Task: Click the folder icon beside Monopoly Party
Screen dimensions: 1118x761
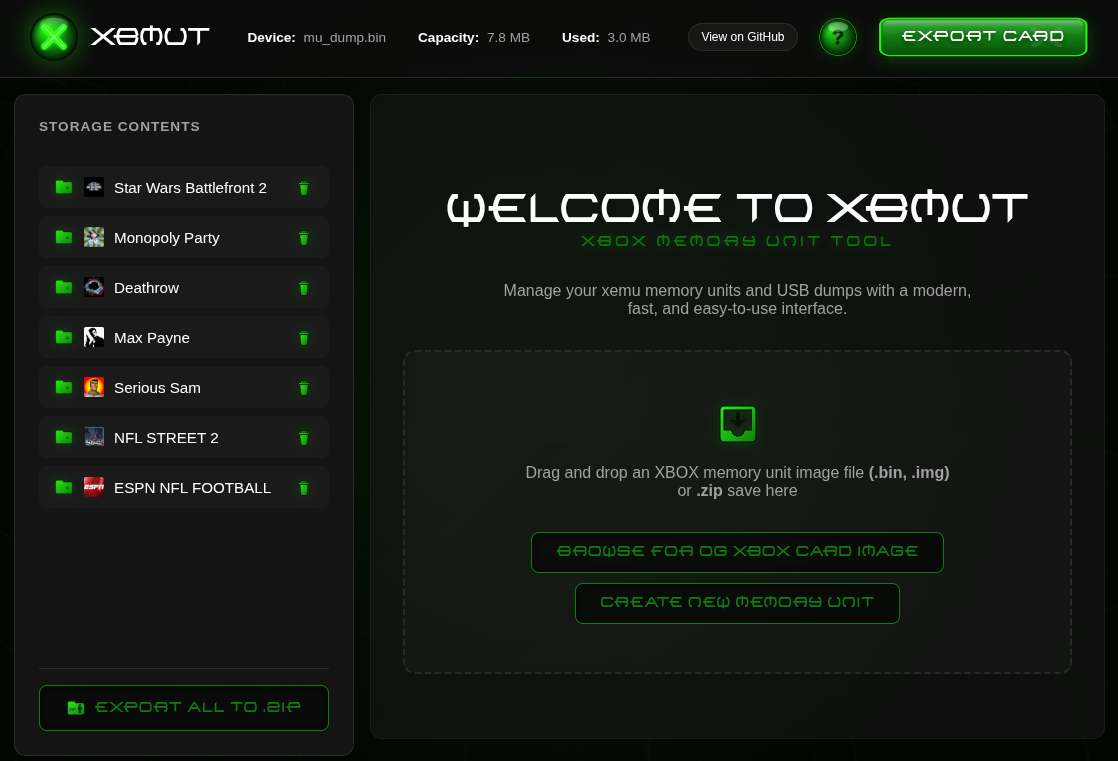Action: click(63, 237)
